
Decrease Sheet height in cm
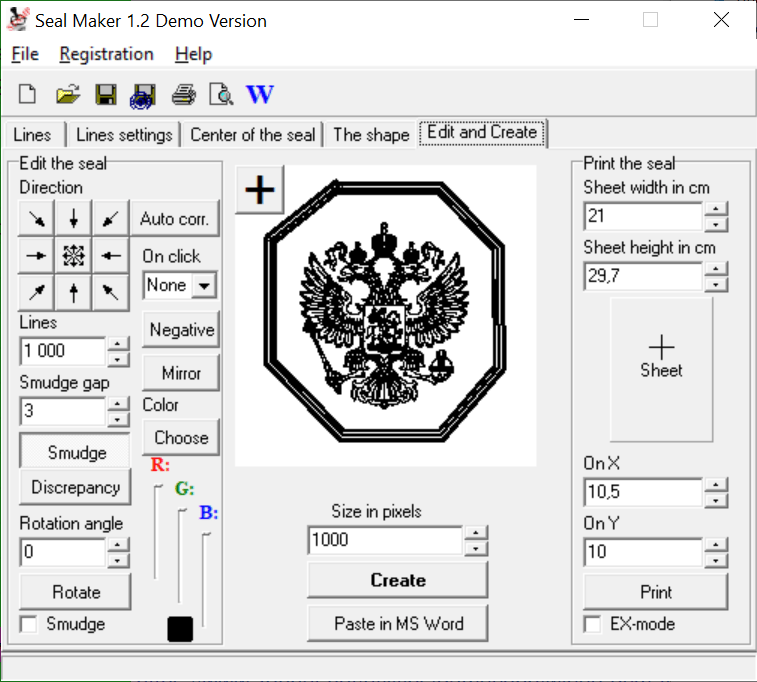[716, 284]
